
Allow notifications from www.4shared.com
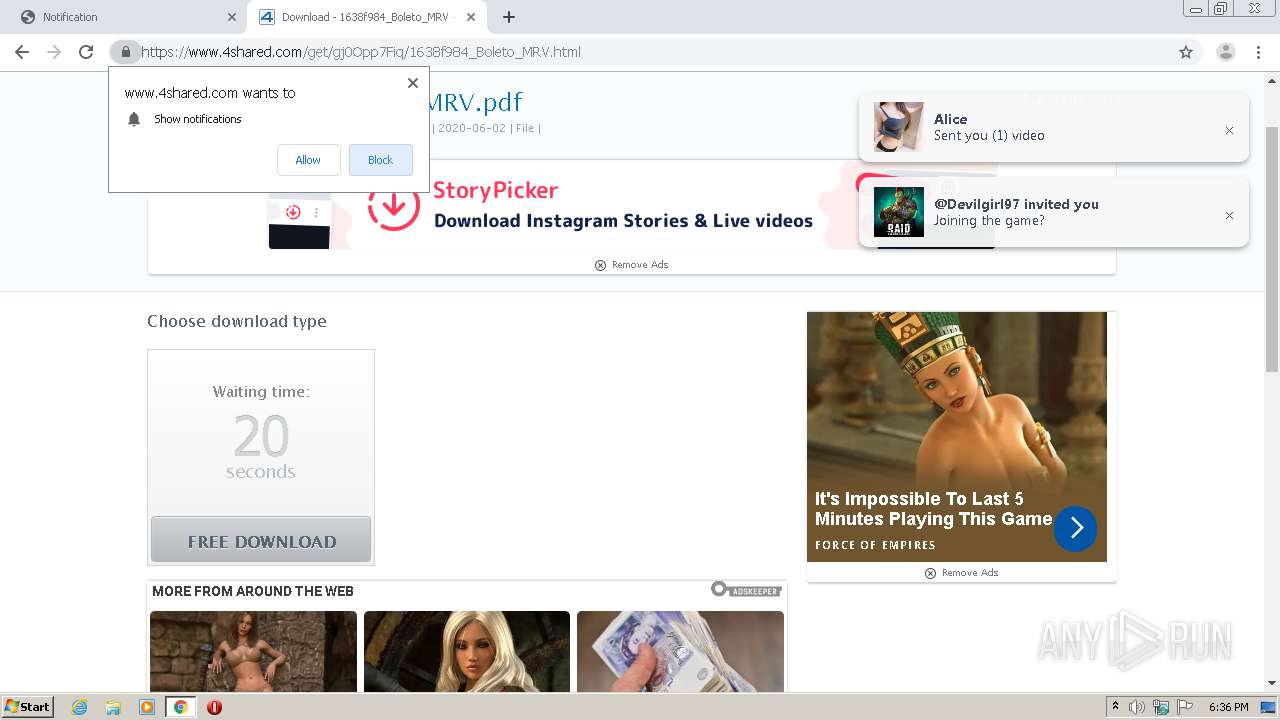(x=308, y=160)
